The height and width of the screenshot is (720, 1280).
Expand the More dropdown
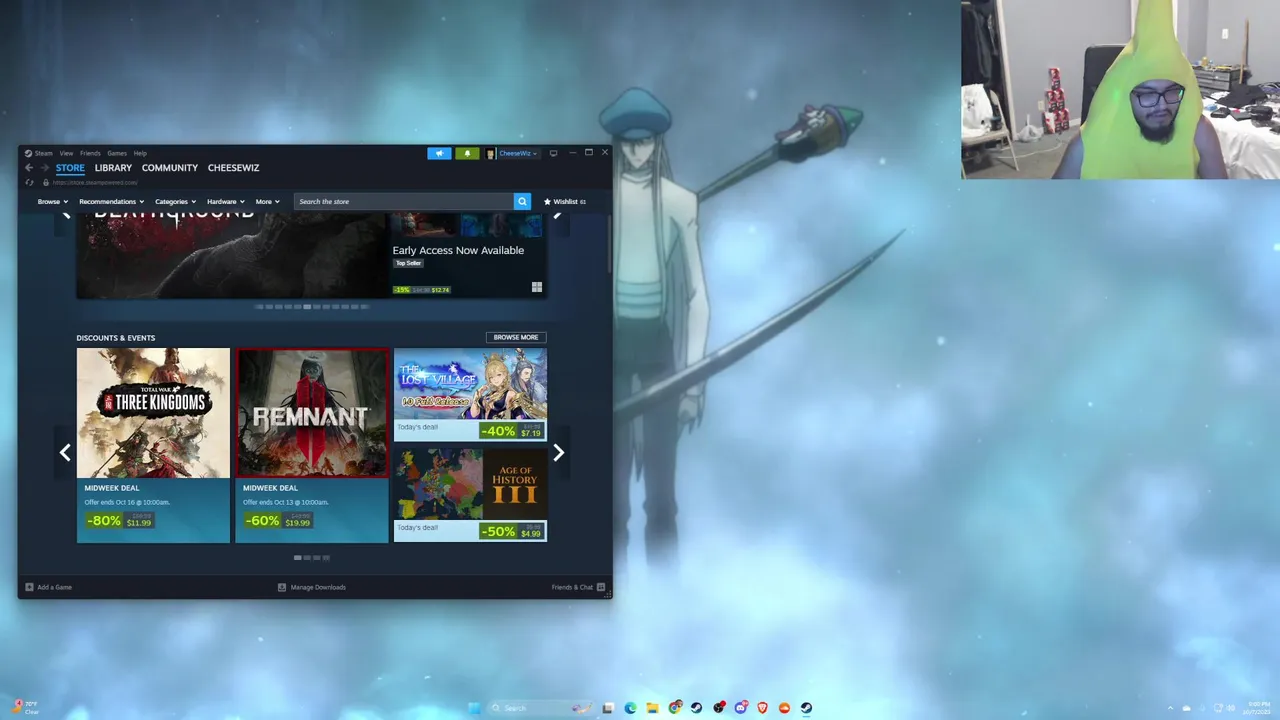[267, 202]
